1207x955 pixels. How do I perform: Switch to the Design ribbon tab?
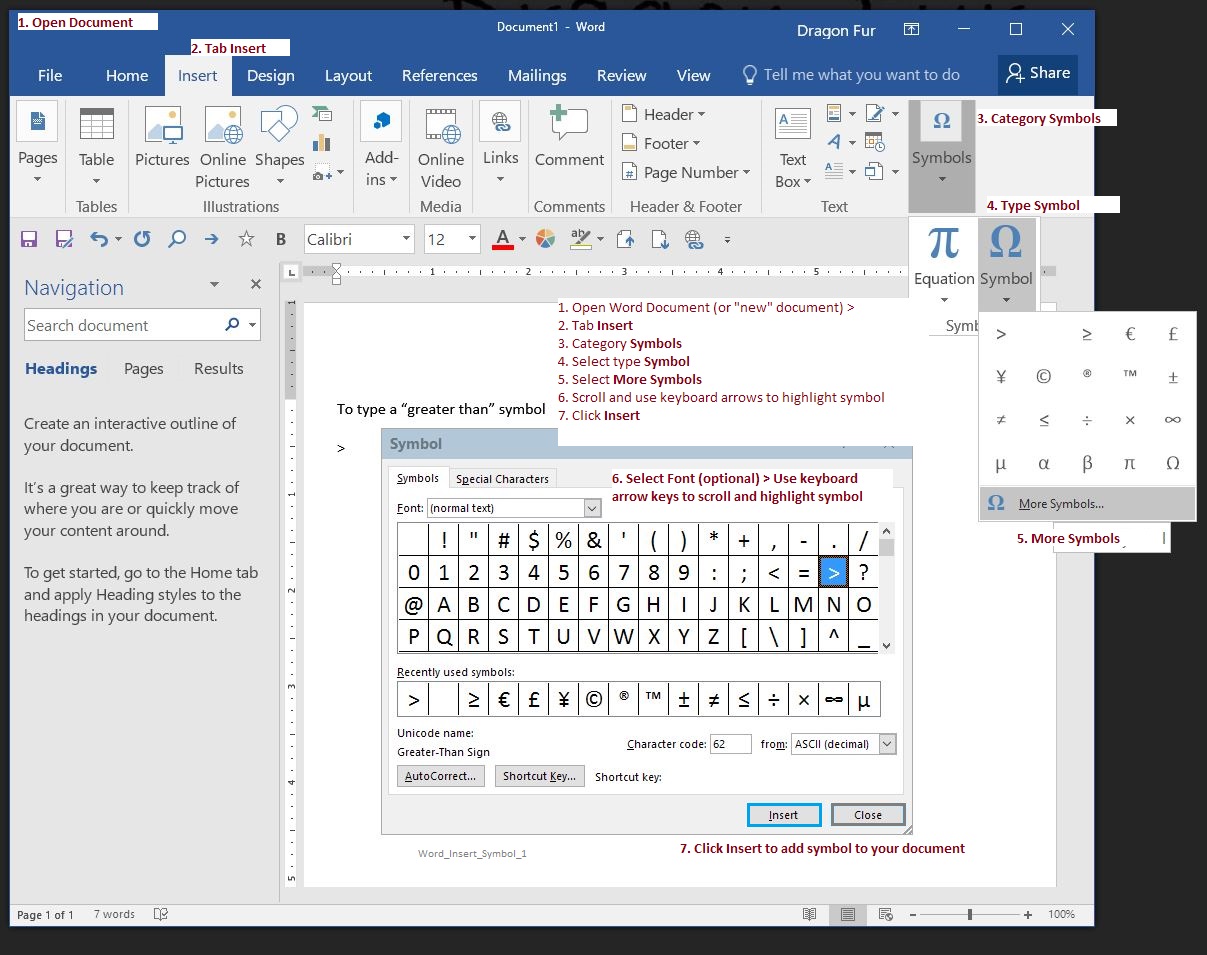[271, 75]
